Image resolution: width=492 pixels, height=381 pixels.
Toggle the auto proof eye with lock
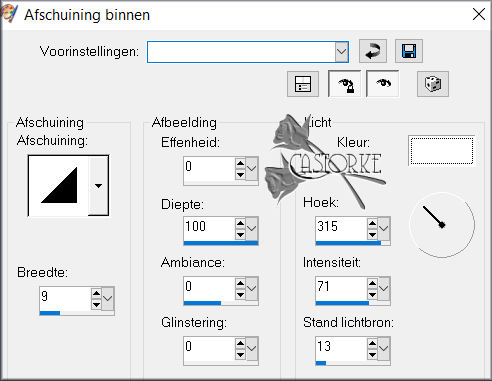pos(345,84)
